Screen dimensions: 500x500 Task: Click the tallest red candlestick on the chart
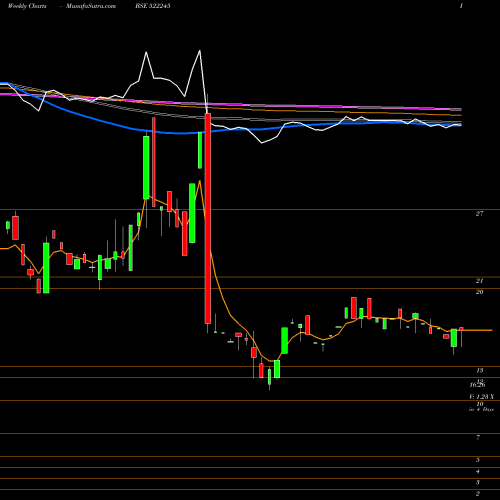pos(208,218)
